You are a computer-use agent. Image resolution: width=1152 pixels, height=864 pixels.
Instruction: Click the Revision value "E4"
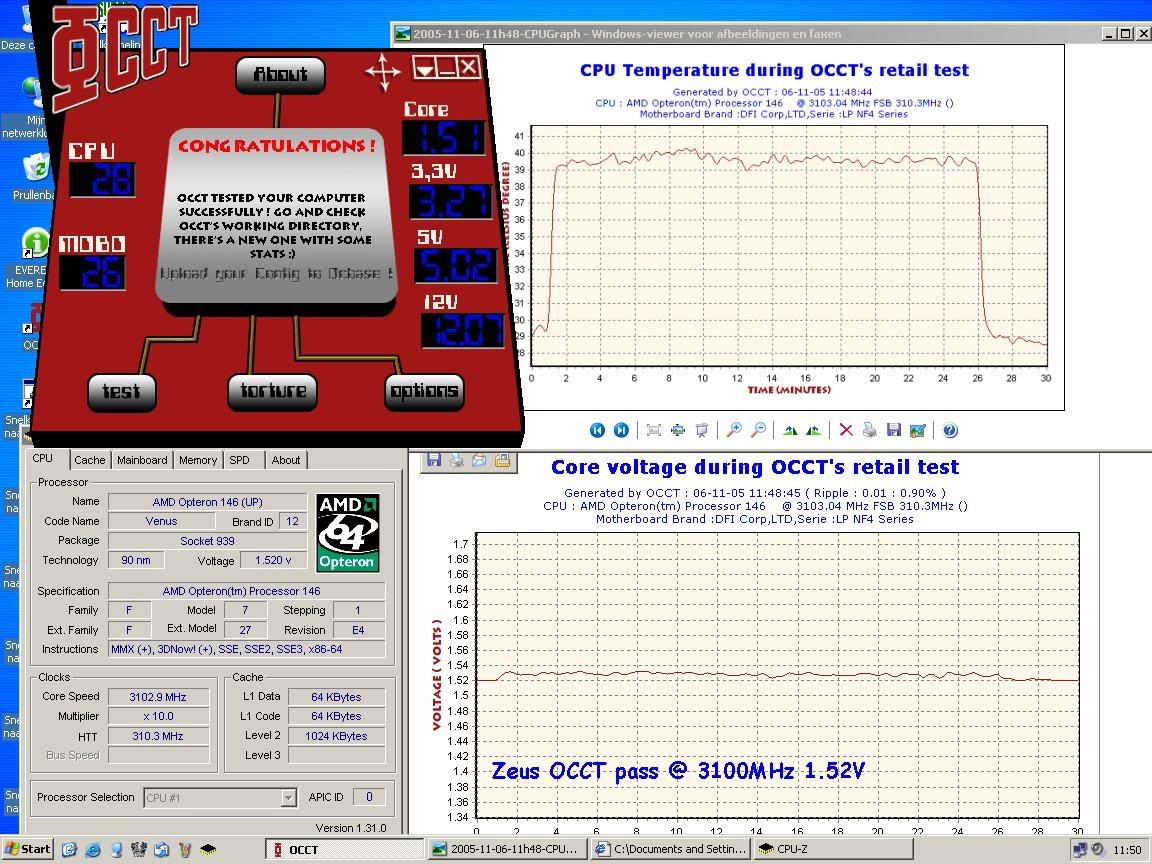pos(358,630)
